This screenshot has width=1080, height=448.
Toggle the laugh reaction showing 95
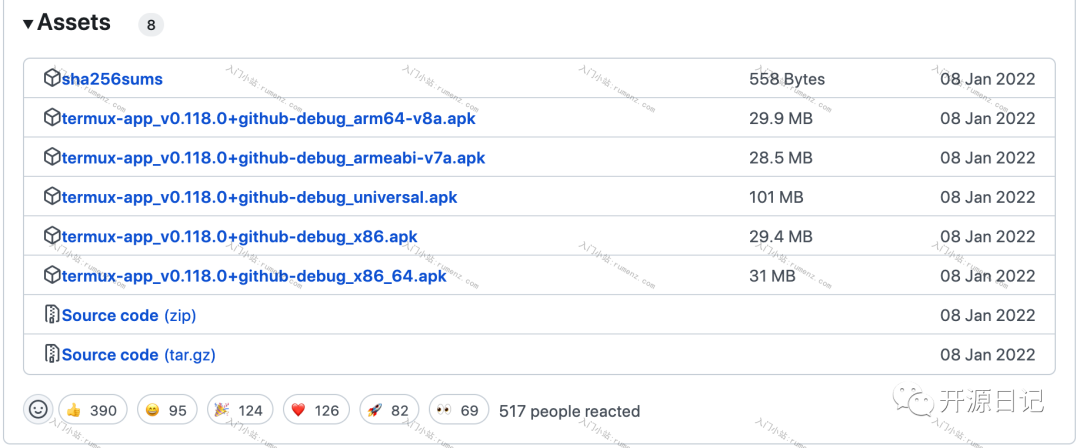167,410
